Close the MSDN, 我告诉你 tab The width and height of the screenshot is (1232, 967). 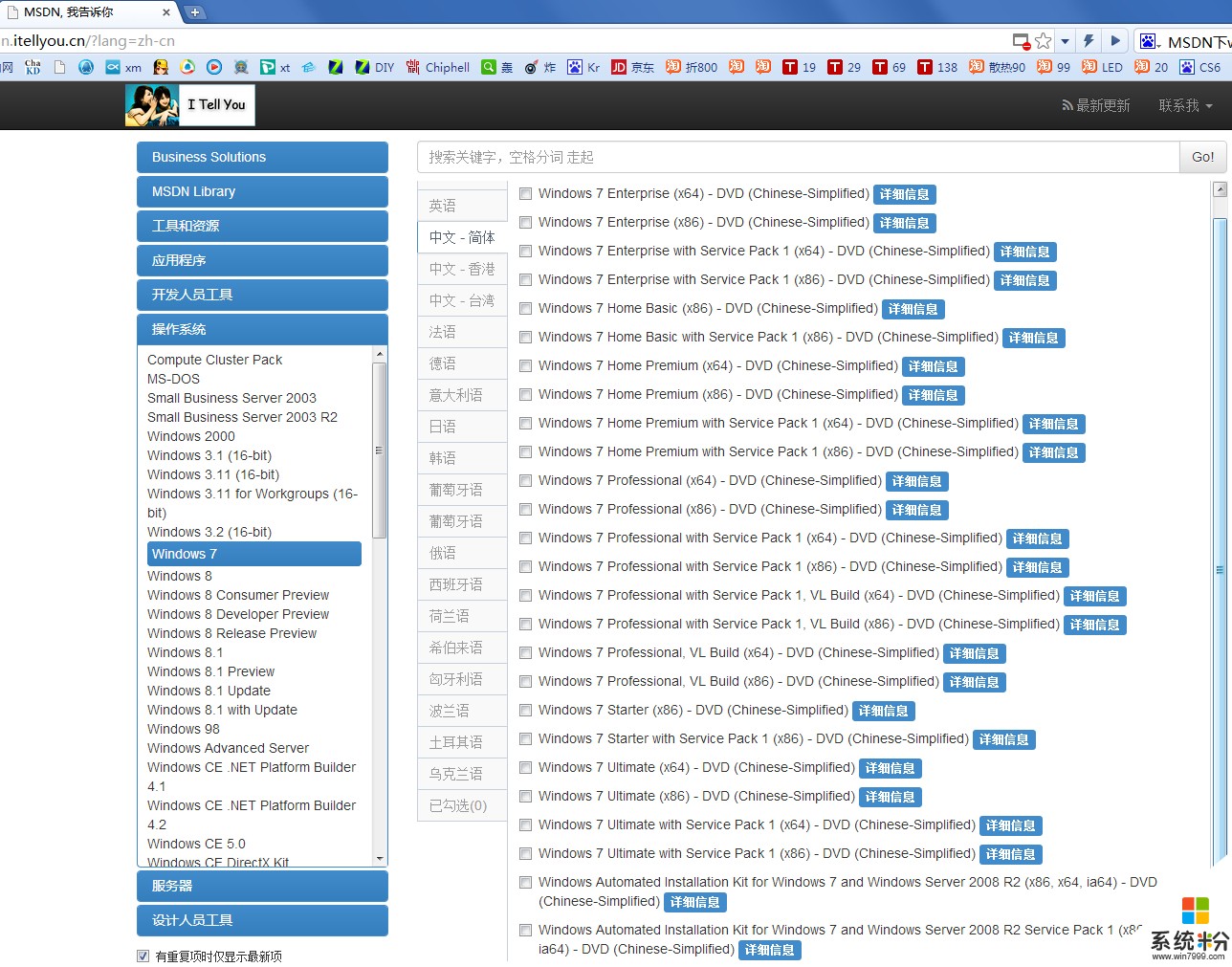[x=166, y=12]
